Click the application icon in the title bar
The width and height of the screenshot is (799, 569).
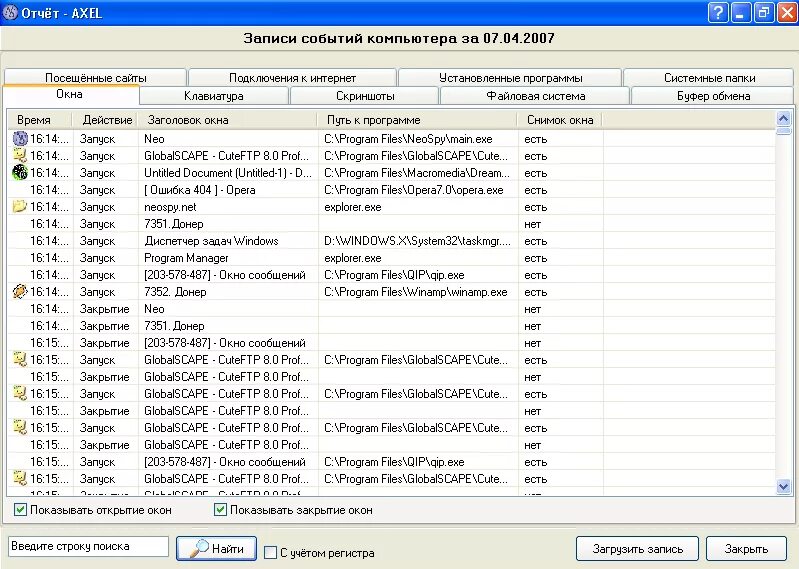tap(10, 12)
